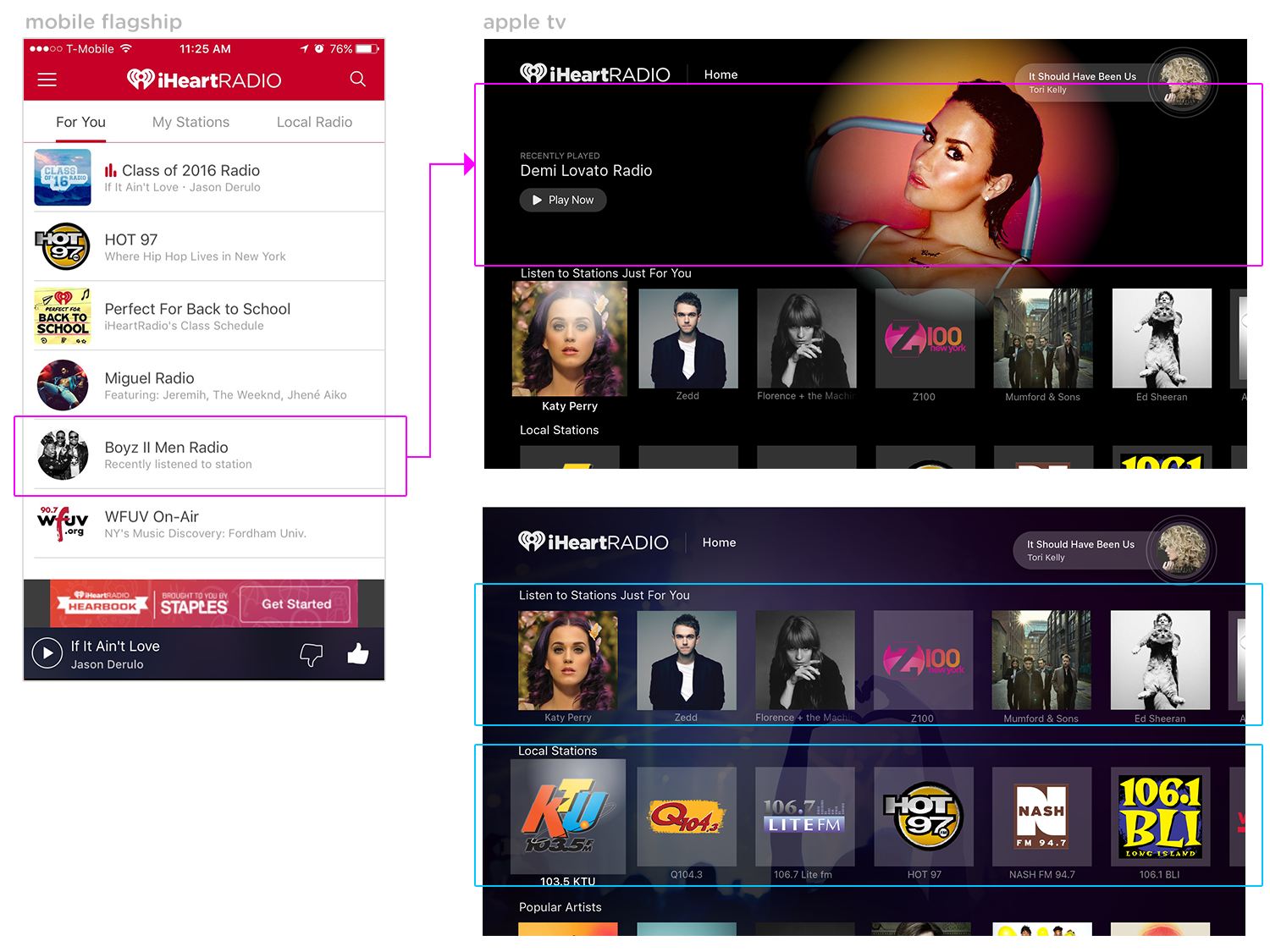Open HOT 97 title in the mobile list
This screenshot has width=1270, height=952.
131,239
